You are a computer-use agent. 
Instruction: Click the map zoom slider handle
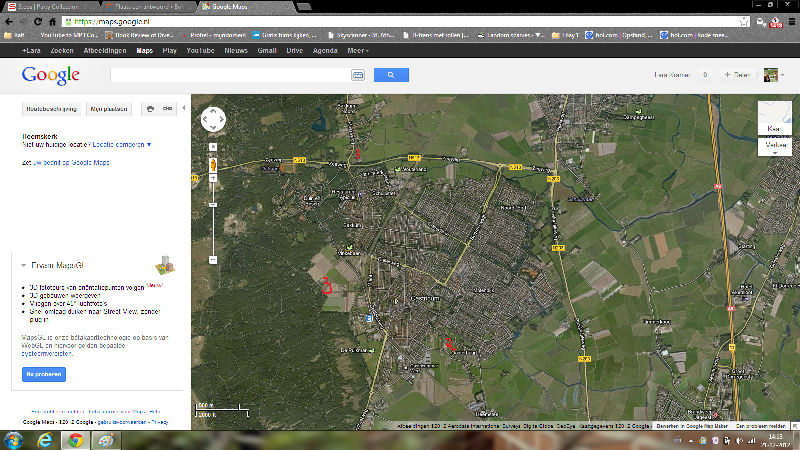[213, 205]
